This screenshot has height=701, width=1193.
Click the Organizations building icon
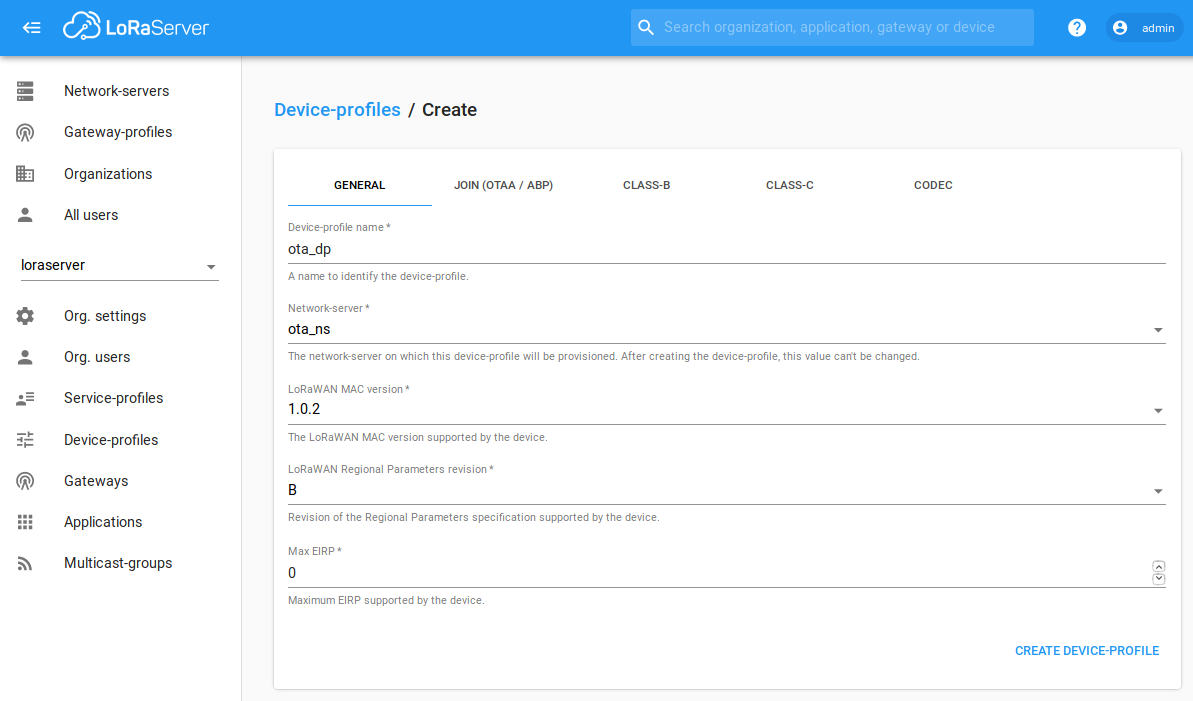pyautogui.click(x=25, y=173)
